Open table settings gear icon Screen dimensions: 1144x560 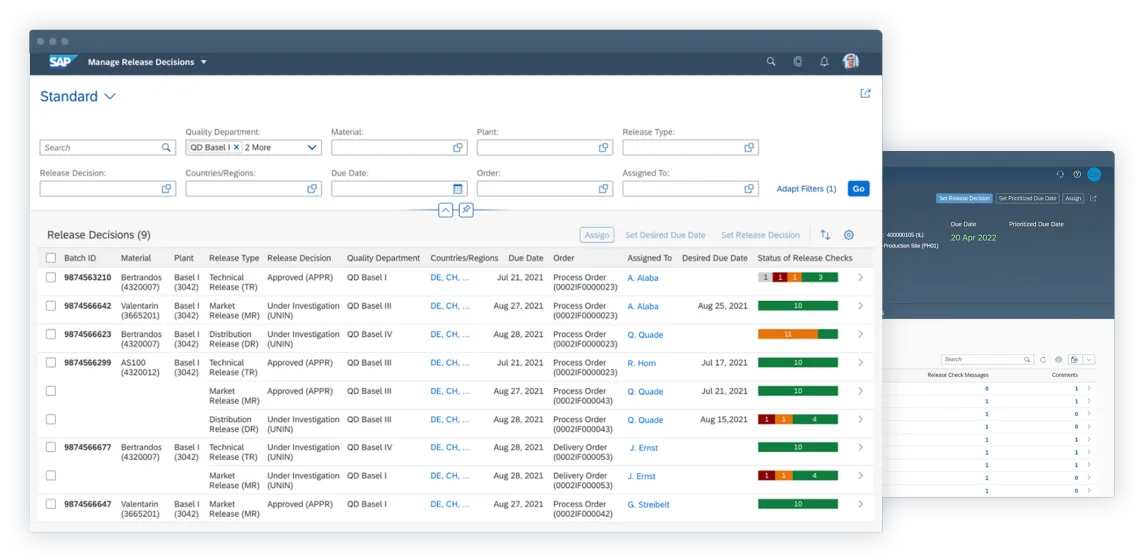849,235
